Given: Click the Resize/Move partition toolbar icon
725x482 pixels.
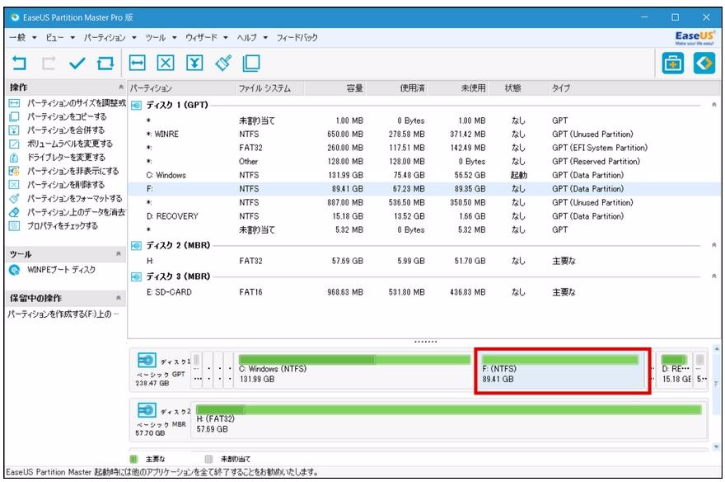Looking at the screenshot, I should pyautogui.click(x=137, y=63).
